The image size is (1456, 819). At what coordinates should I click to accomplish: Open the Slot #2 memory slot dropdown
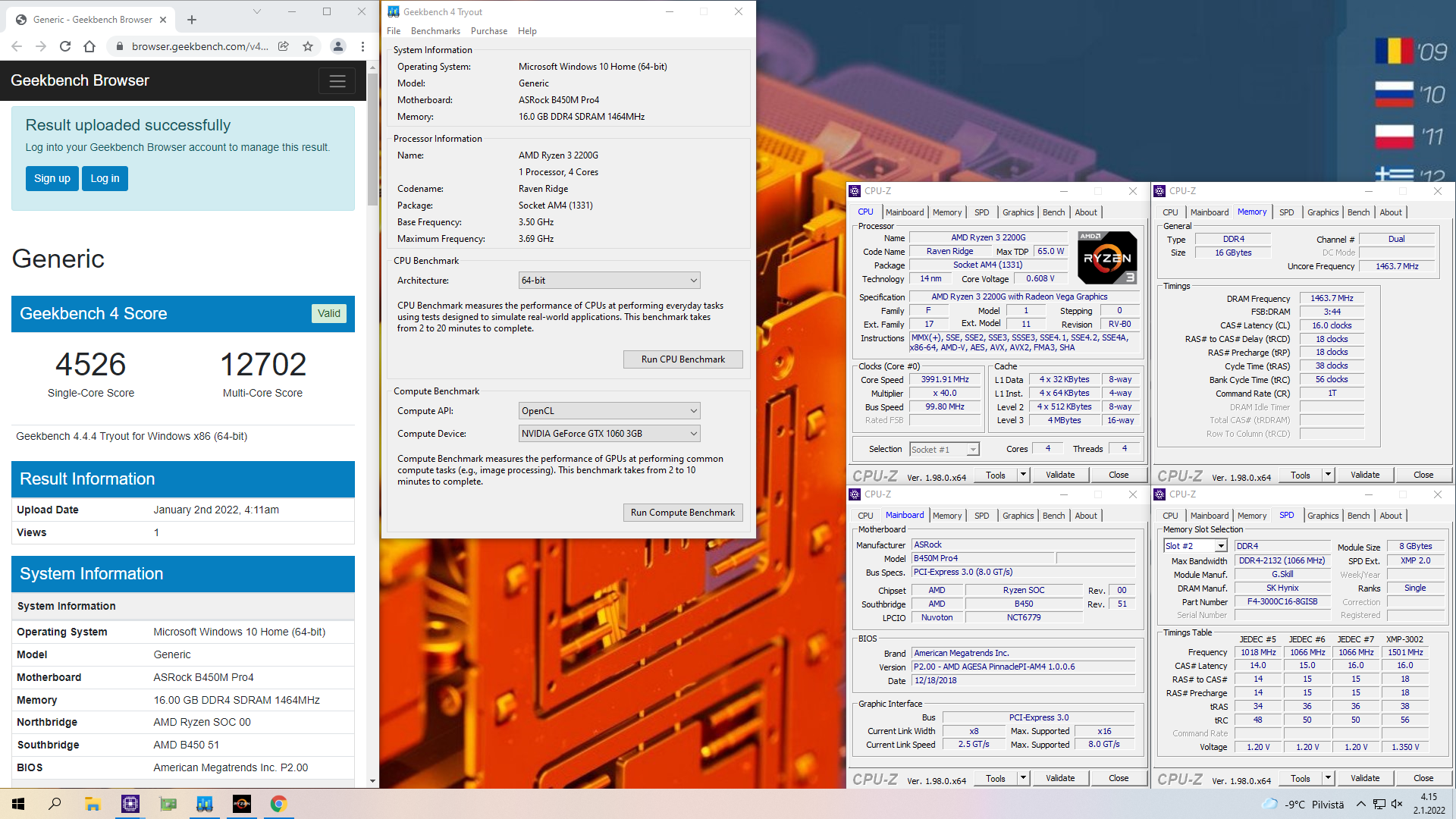1195,546
